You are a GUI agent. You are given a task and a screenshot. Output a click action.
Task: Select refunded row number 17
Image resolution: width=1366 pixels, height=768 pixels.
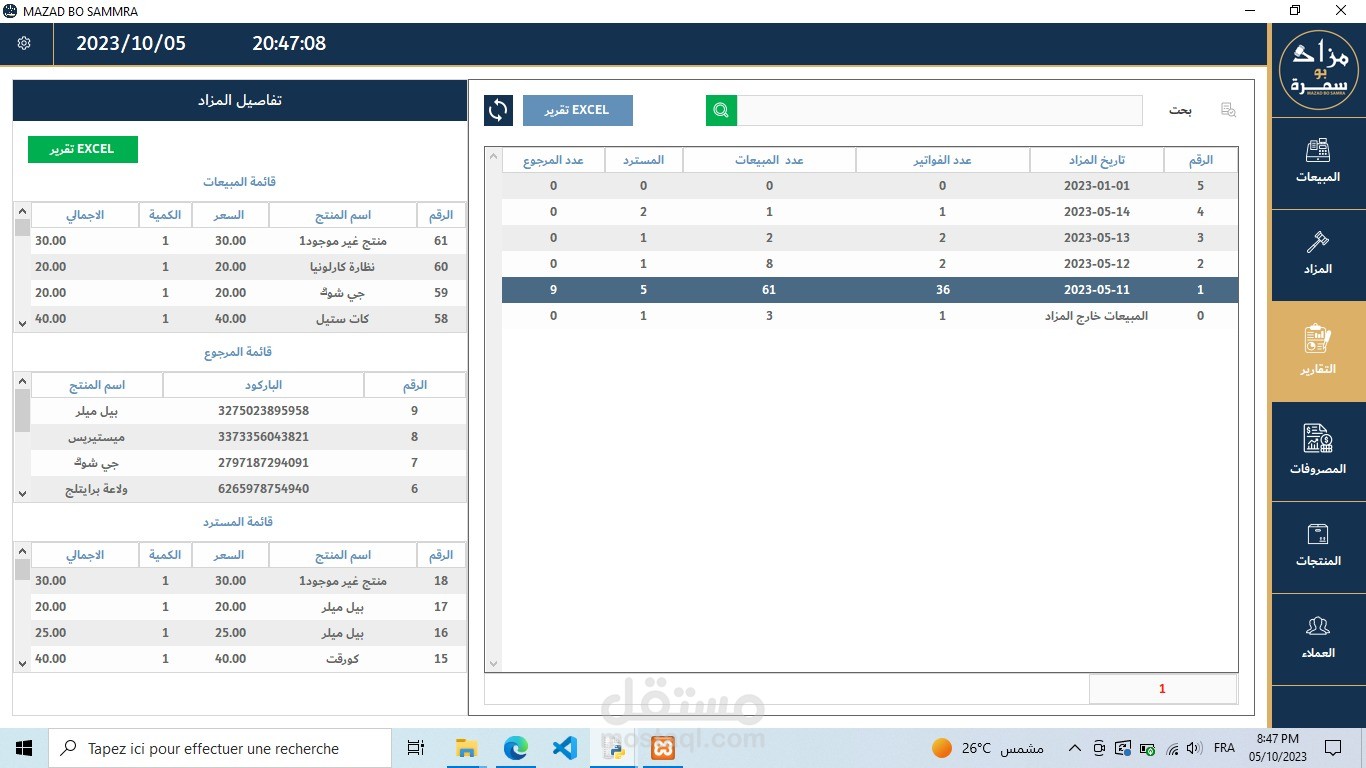tap(248, 607)
